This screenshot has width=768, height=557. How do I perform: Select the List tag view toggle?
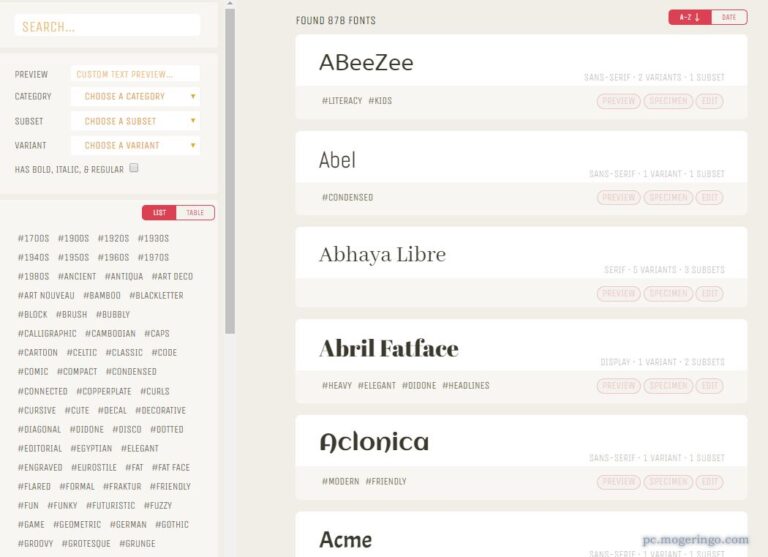point(160,213)
